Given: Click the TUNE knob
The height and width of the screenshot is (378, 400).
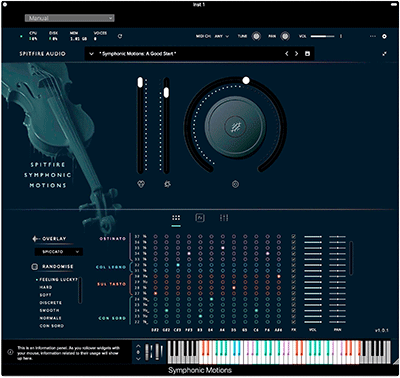Looking at the screenshot, I should click(256, 36).
